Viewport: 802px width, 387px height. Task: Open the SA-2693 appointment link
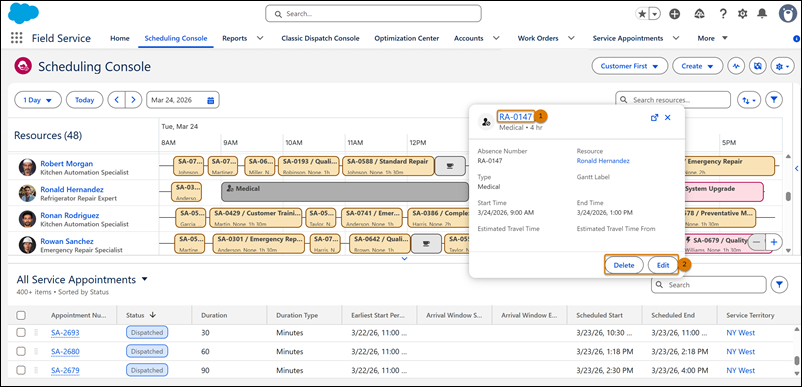click(x=65, y=333)
